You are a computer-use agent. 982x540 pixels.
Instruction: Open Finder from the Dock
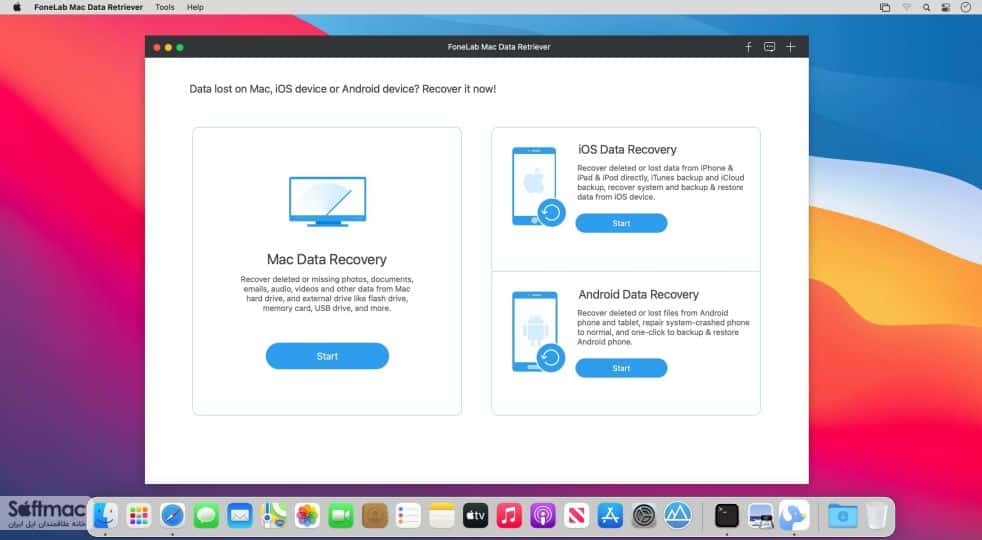coord(105,516)
